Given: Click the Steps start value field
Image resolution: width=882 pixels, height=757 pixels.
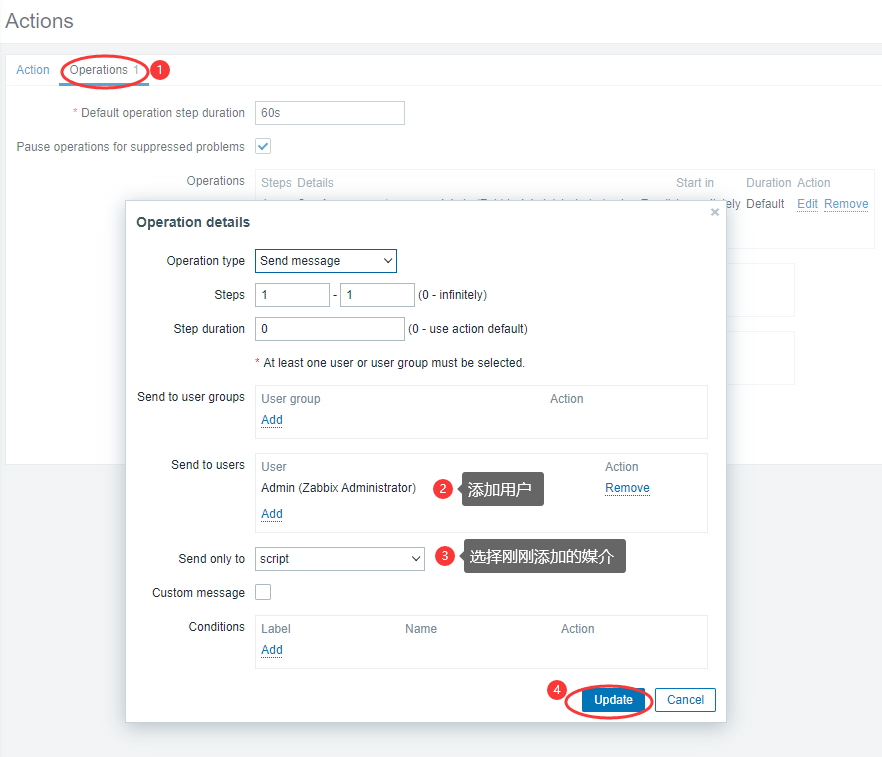Looking at the screenshot, I should (292, 295).
